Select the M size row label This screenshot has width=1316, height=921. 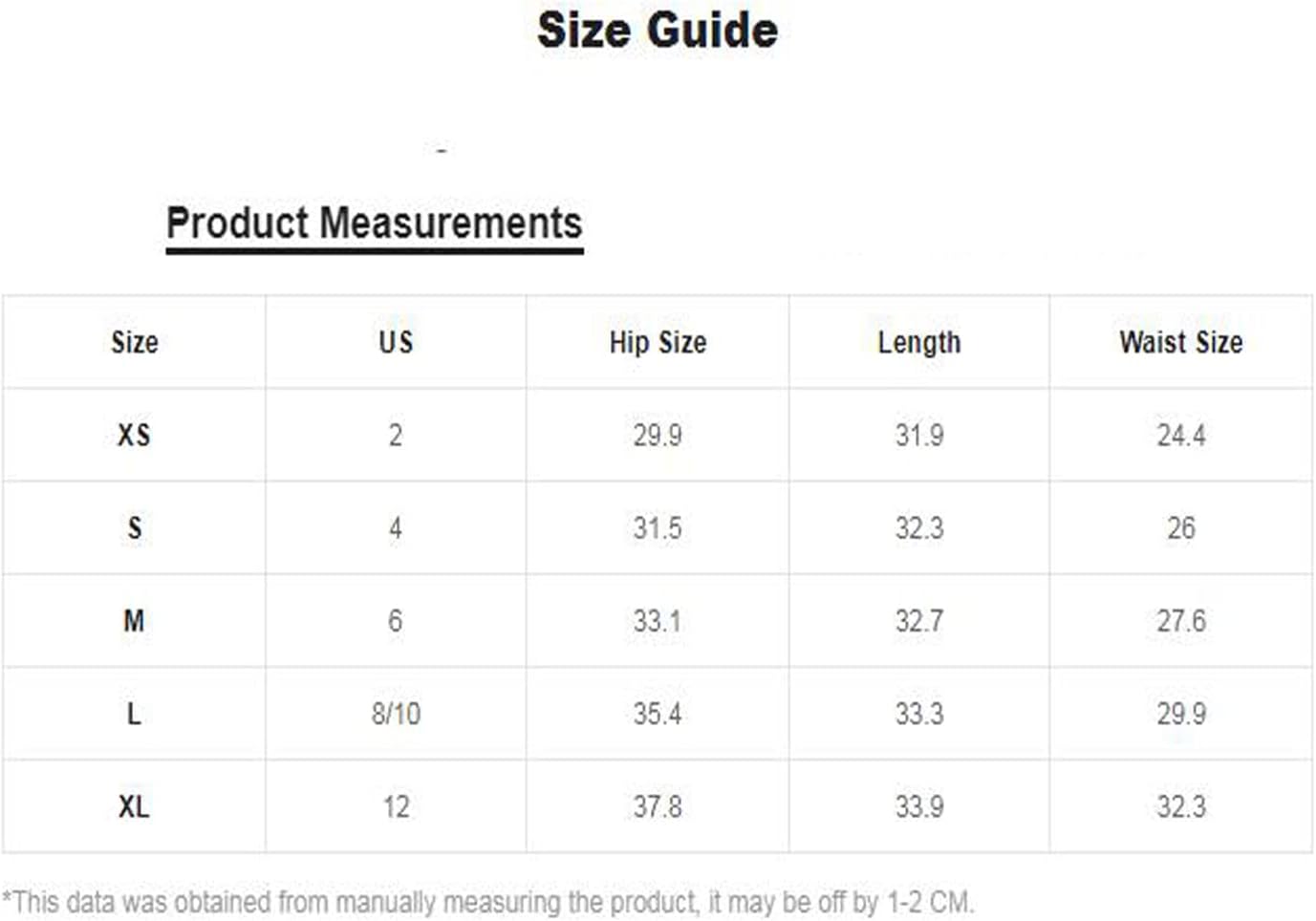point(134,621)
